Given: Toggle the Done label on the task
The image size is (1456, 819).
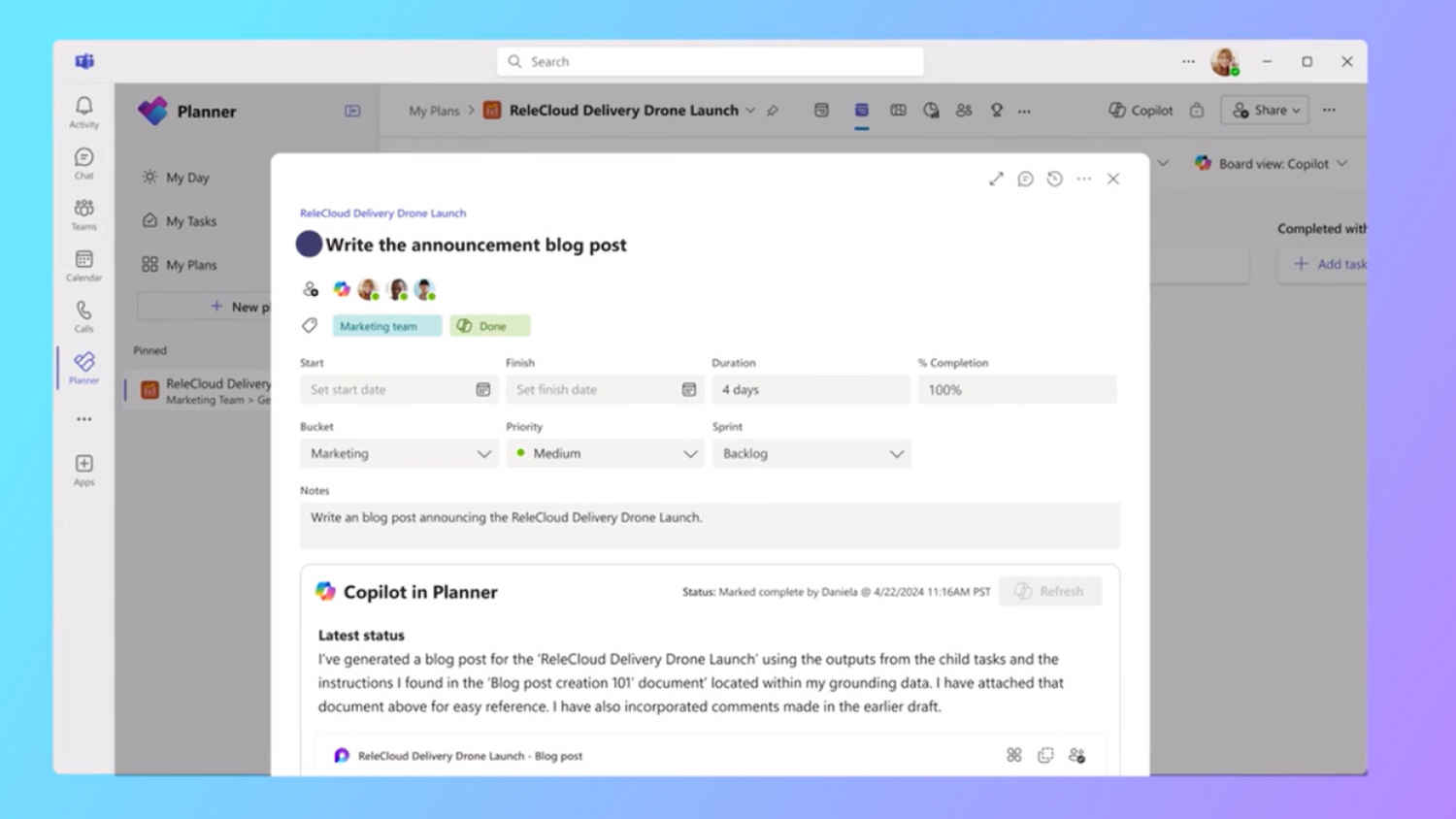Looking at the screenshot, I should click(x=489, y=325).
